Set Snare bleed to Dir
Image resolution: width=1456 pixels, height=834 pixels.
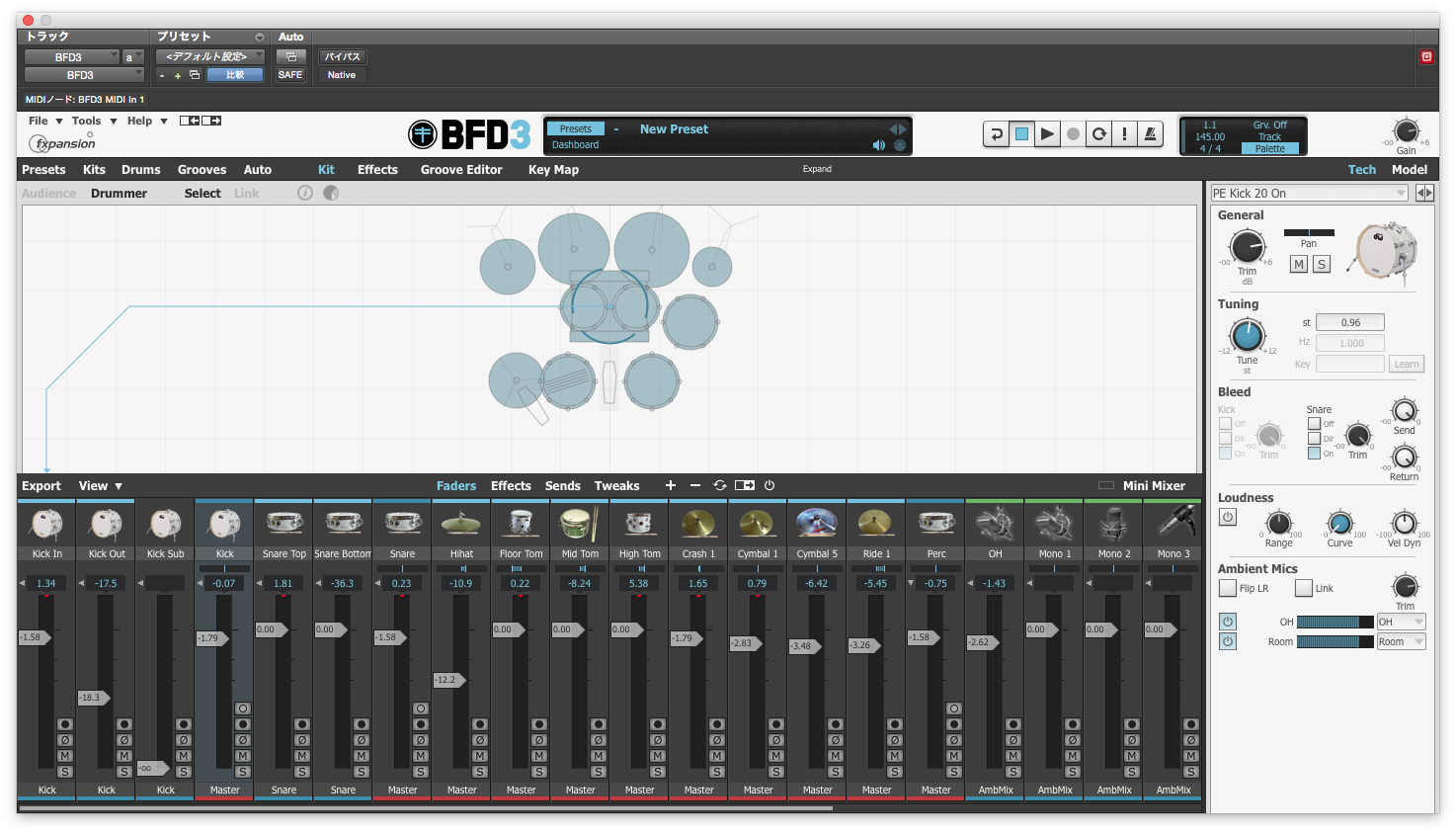(x=1314, y=438)
